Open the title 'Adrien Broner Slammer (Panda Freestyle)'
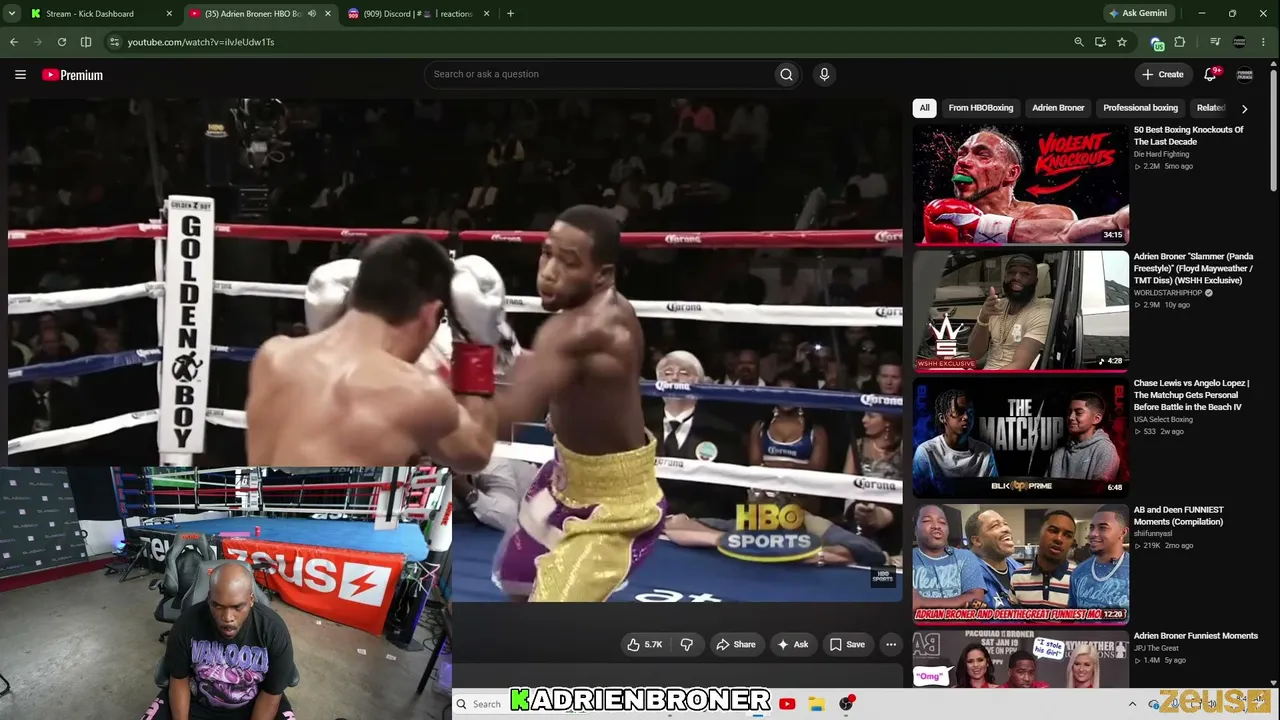The image size is (1280, 720). [x=1194, y=269]
